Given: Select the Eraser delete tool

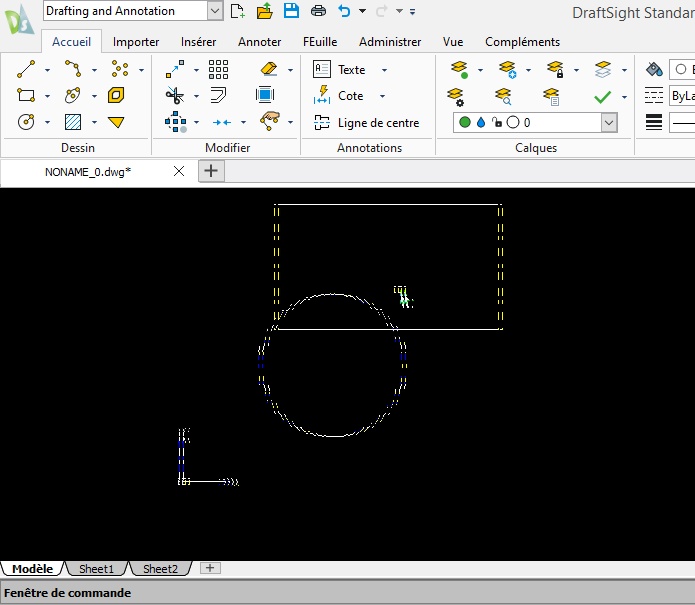Looking at the screenshot, I should tap(267, 69).
